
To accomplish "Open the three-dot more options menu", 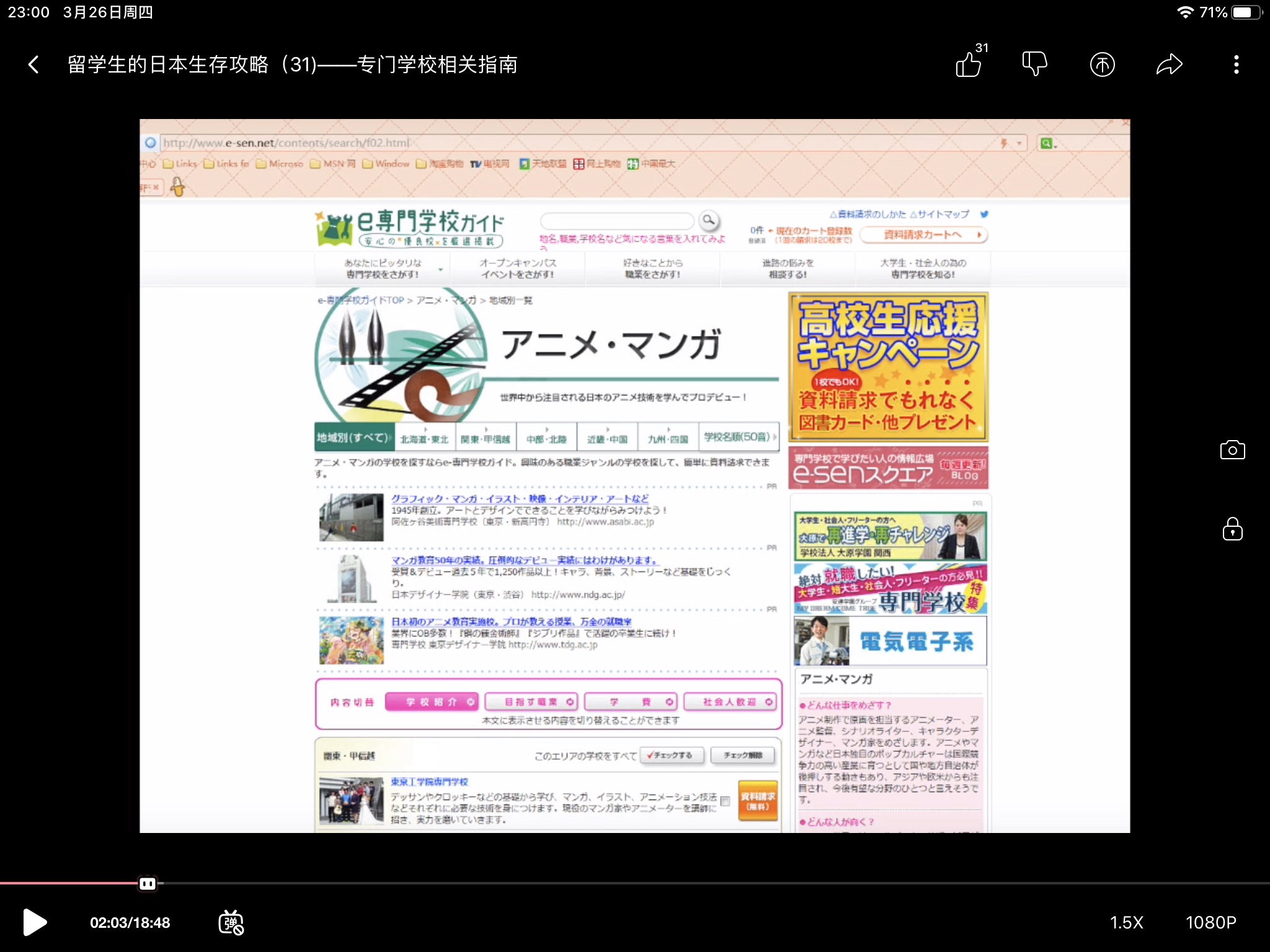I will click(1237, 64).
